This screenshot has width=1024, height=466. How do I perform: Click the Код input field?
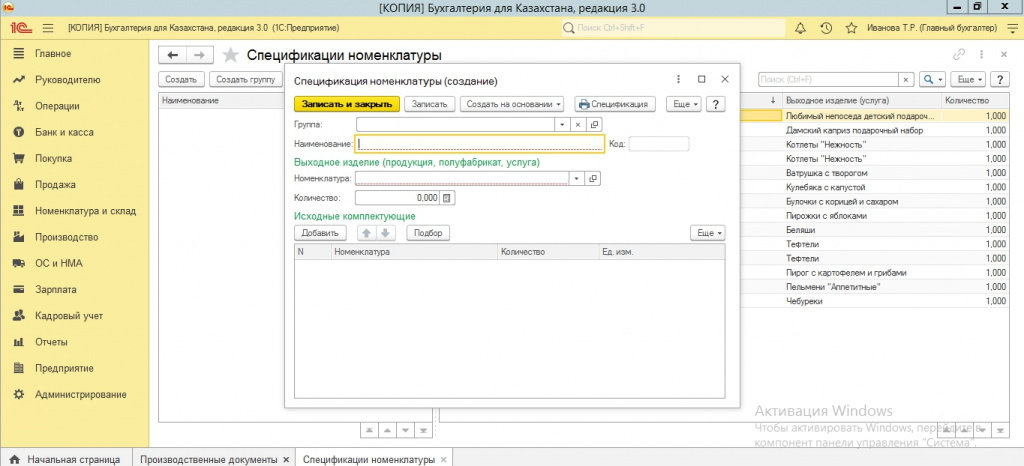[659, 144]
